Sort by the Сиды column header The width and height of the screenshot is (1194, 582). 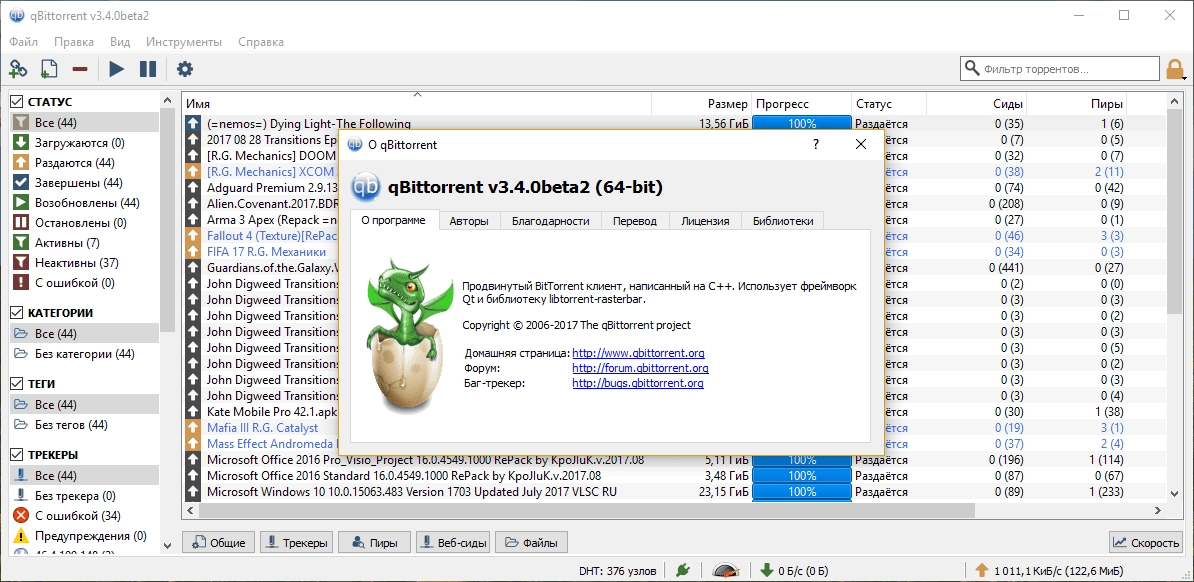[977, 104]
